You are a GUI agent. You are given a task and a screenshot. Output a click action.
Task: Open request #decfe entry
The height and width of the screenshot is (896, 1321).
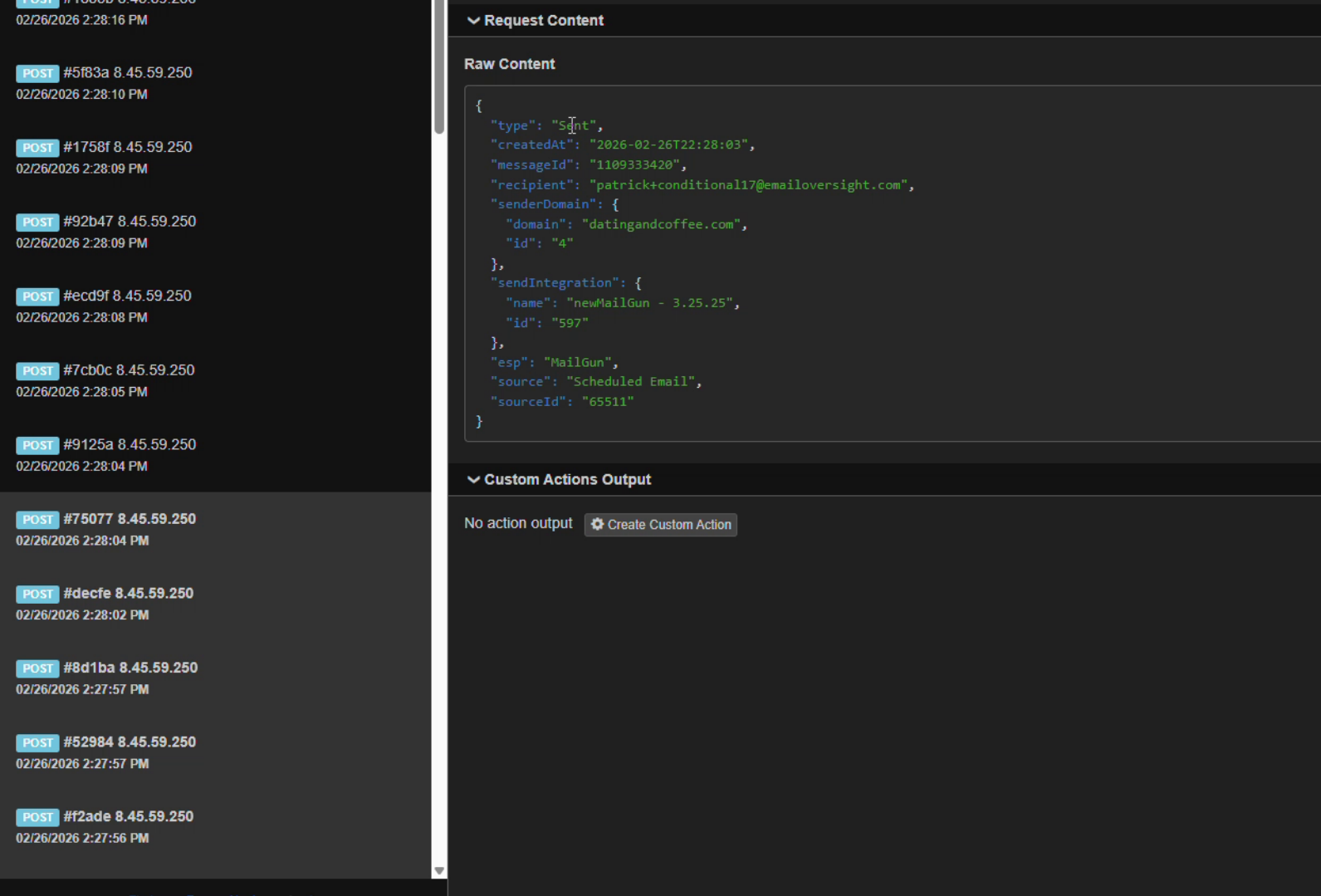click(x=216, y=604)
